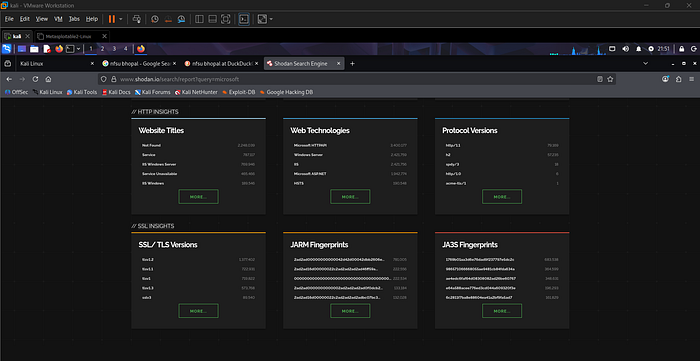The height and width of the screenshot is (361, 700).
Task: Open the terminal emulator from Kali panel
Action: coord(71,49)
